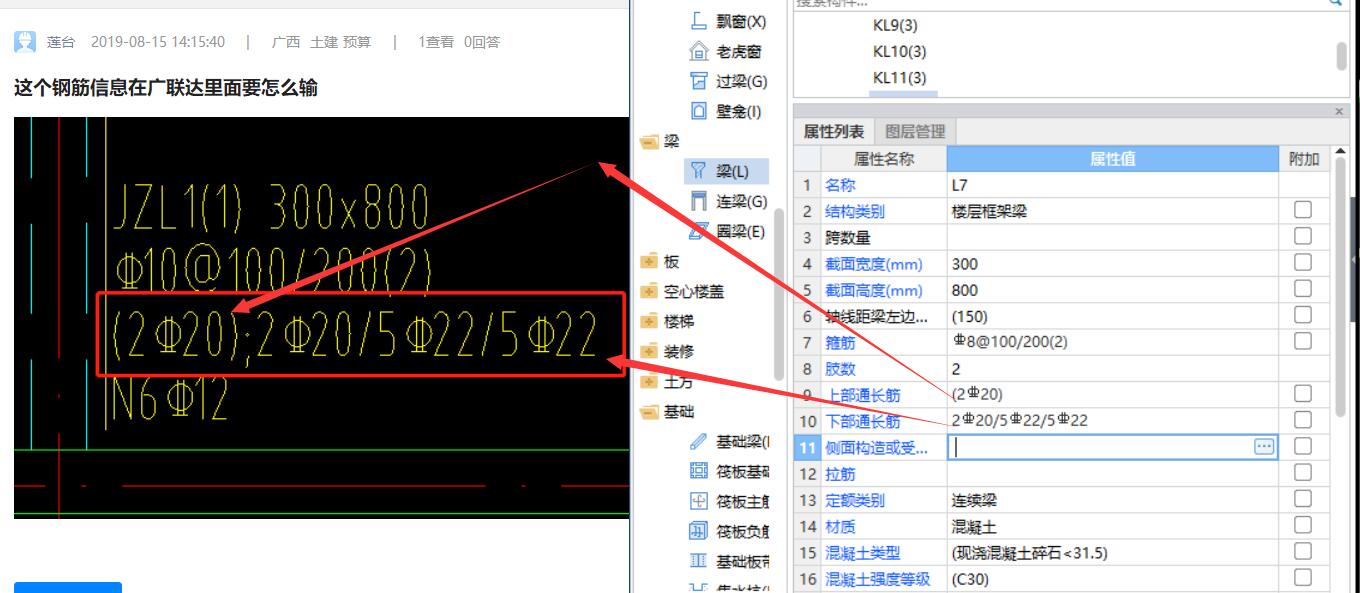This screenshot has width=1360, height=593.
Task: Select KL9(3) in component list
Action: click(x=895, y=25)
